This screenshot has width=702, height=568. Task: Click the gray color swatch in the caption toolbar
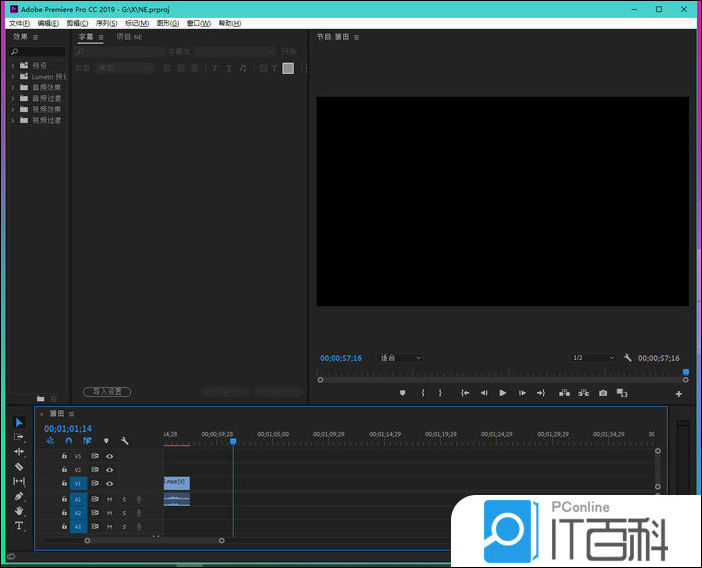point(288,68)
